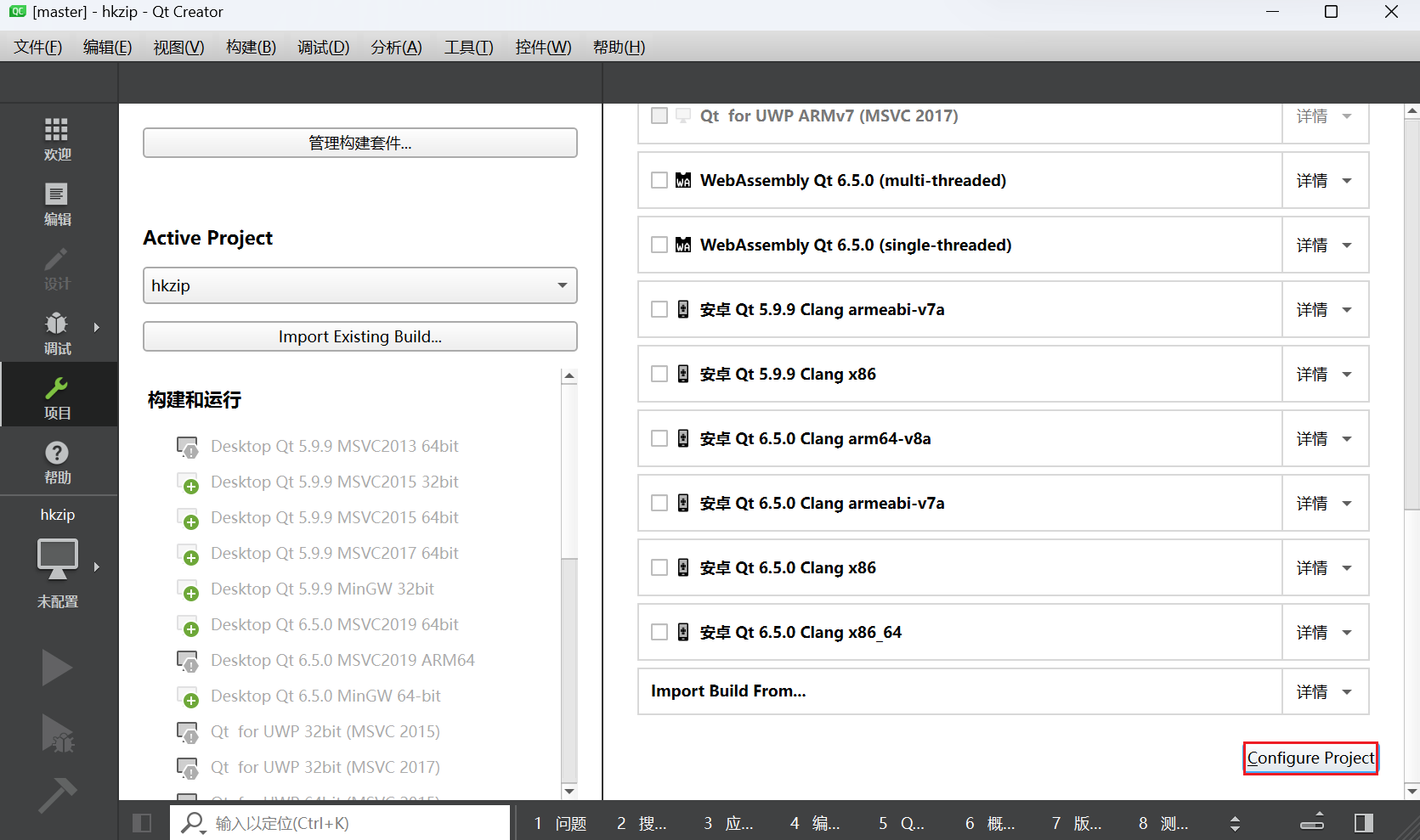Click the kit list scrollbar up arrow
The image size is (1420, 840).
[569, 375]
